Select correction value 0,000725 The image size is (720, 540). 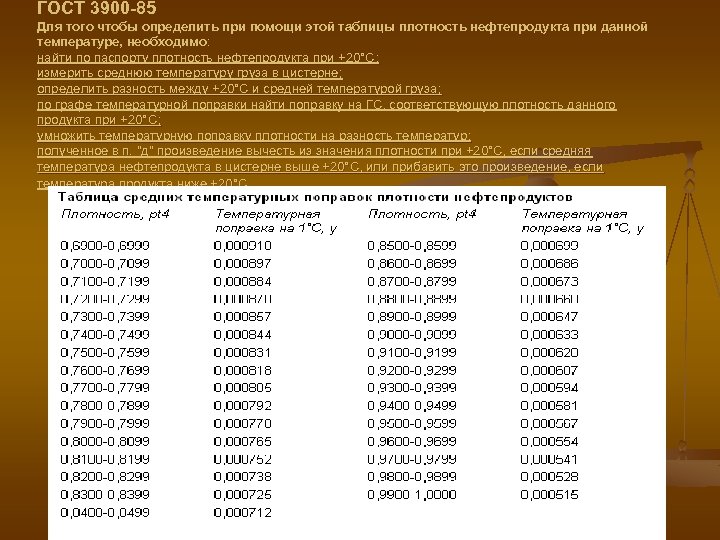click(242, 495)
